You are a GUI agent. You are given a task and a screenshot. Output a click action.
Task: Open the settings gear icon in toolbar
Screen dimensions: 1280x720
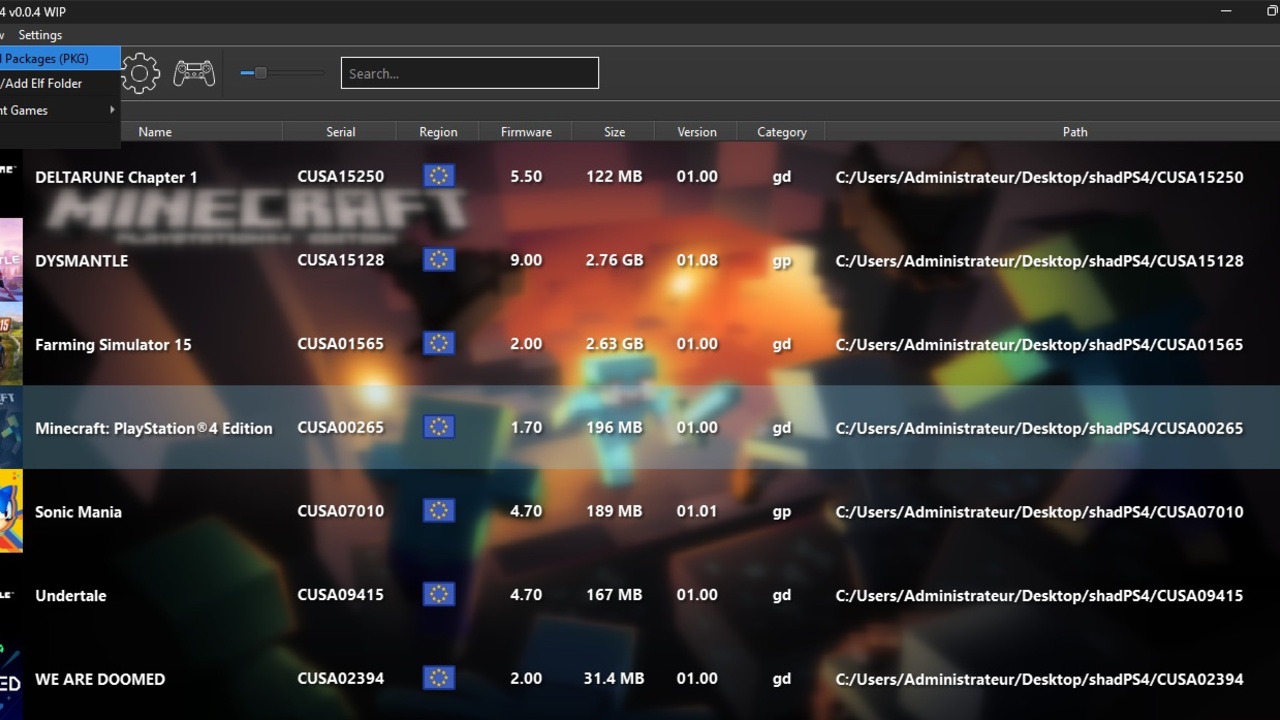(140, 73)
